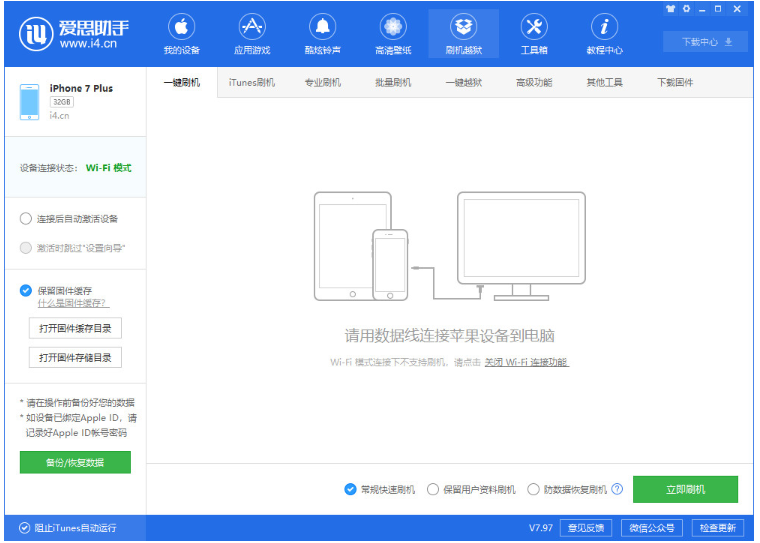Click 打开固件缓存目录 button

click(75, 328)
